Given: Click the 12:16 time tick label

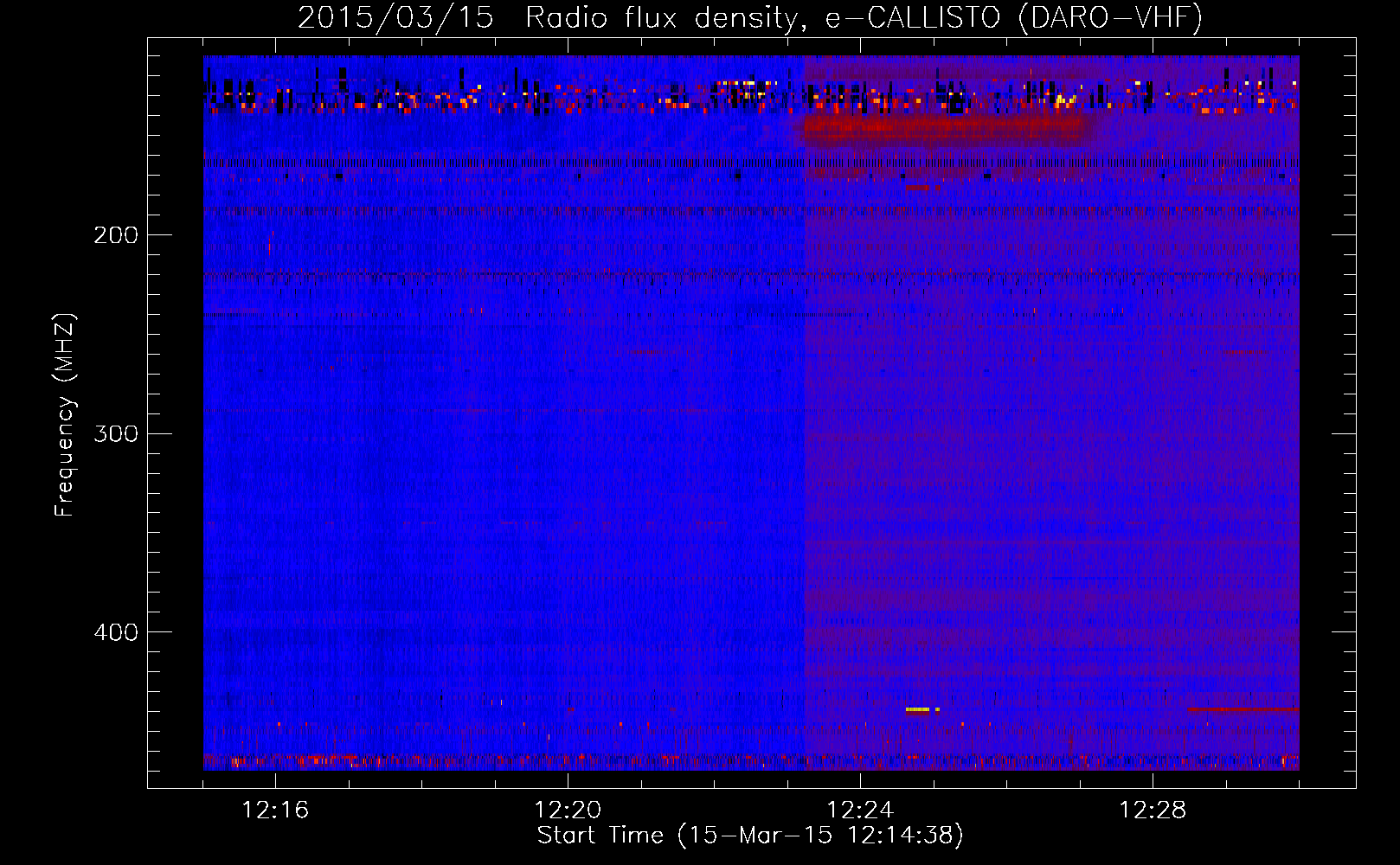Looking at the screenshot, I should coord(275,811).
